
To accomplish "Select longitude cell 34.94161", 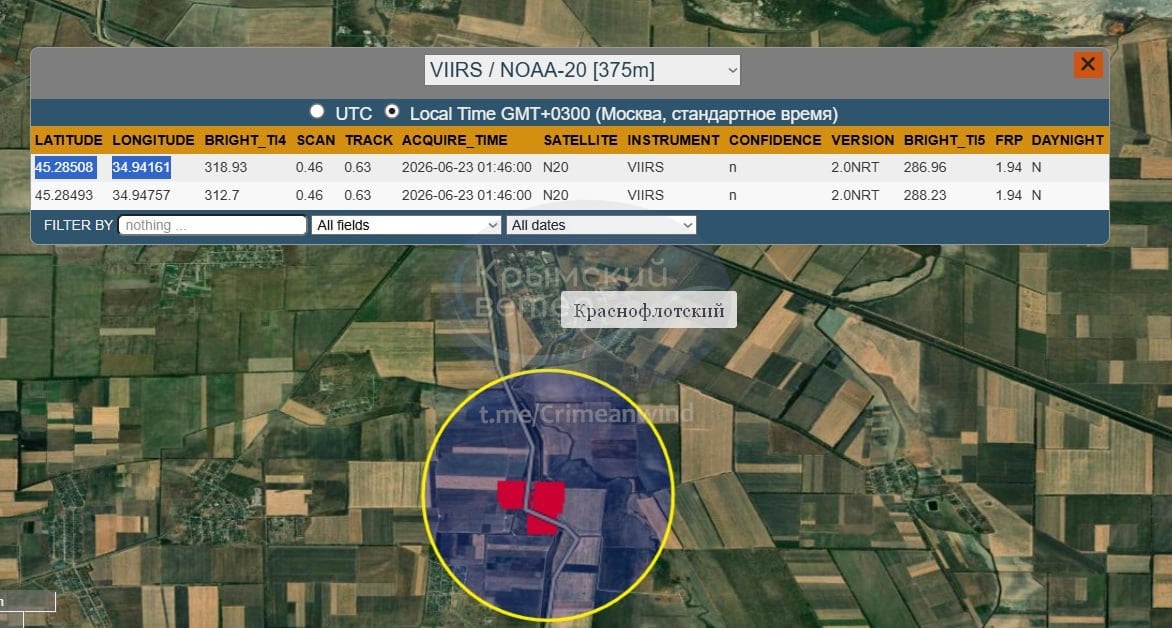I will tap(141, 167).
